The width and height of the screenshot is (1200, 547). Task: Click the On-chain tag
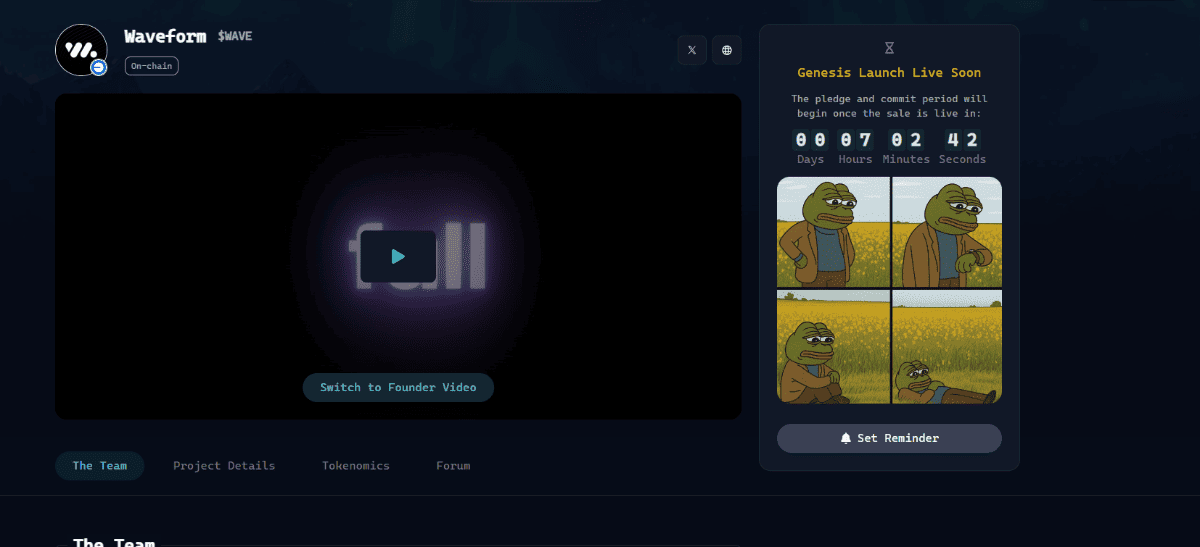pyautogui.click(x=151, y=66)
